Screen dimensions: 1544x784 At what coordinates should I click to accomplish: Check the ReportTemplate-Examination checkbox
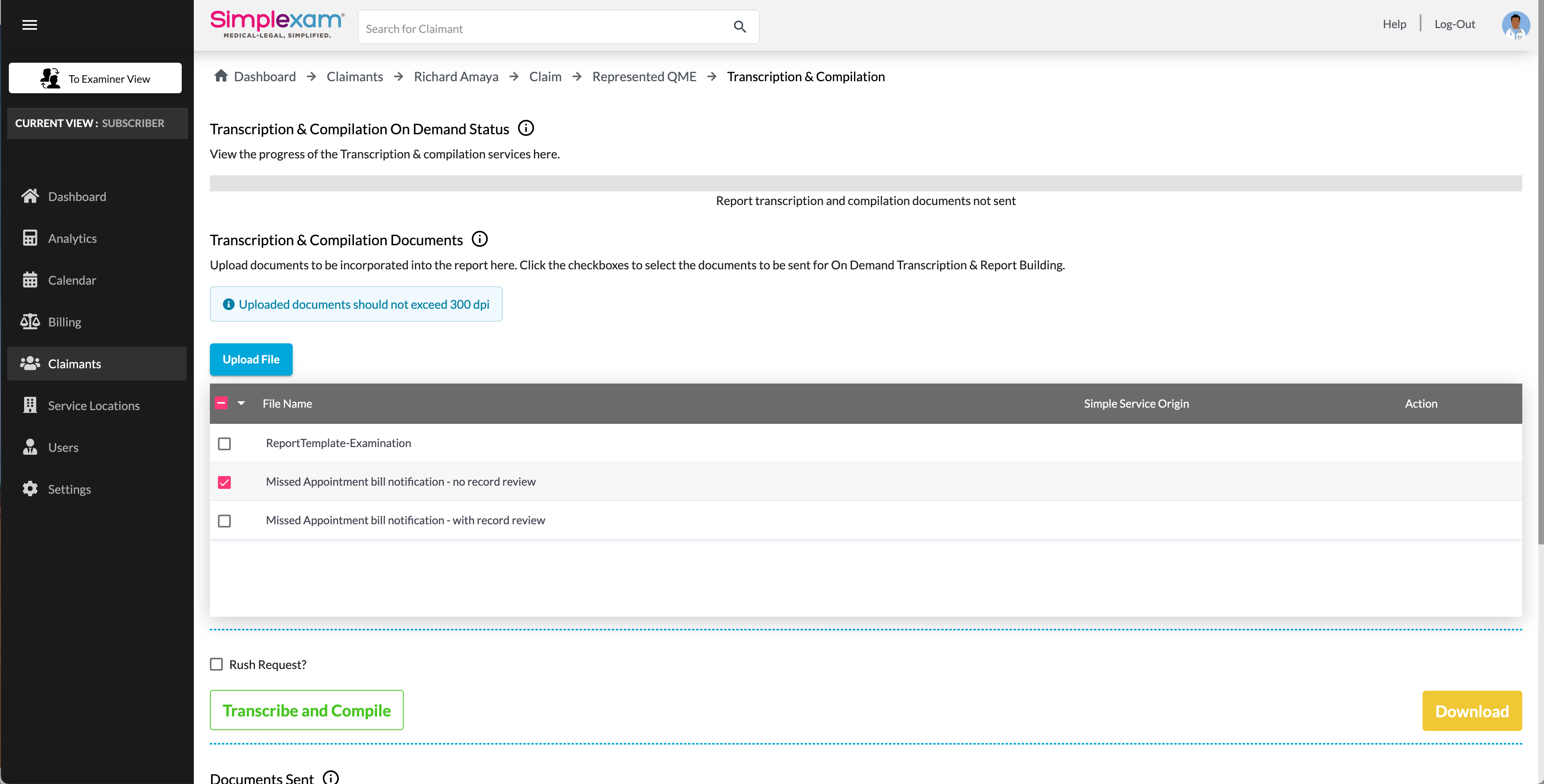pos(224,443)
